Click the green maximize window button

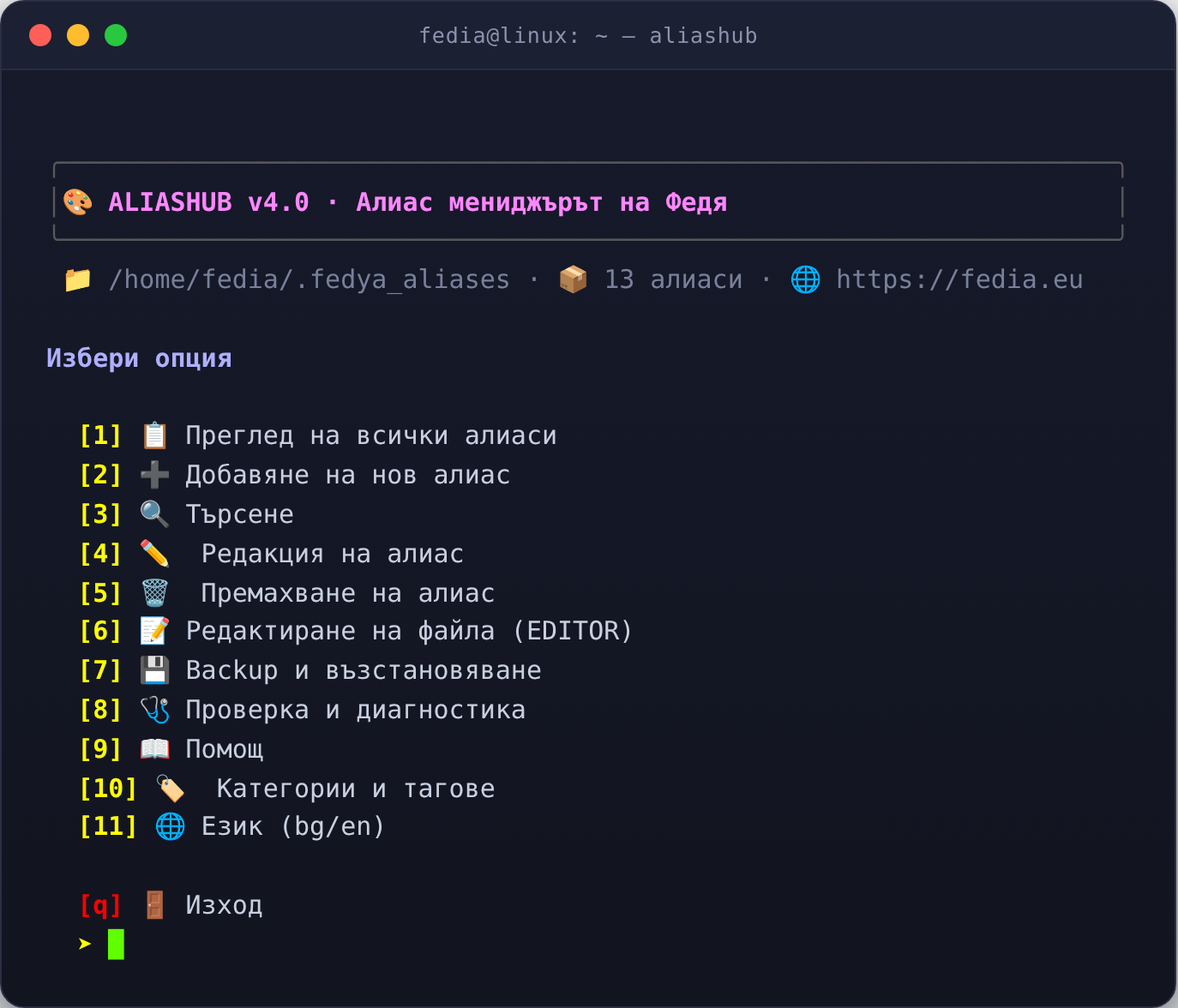116,35
